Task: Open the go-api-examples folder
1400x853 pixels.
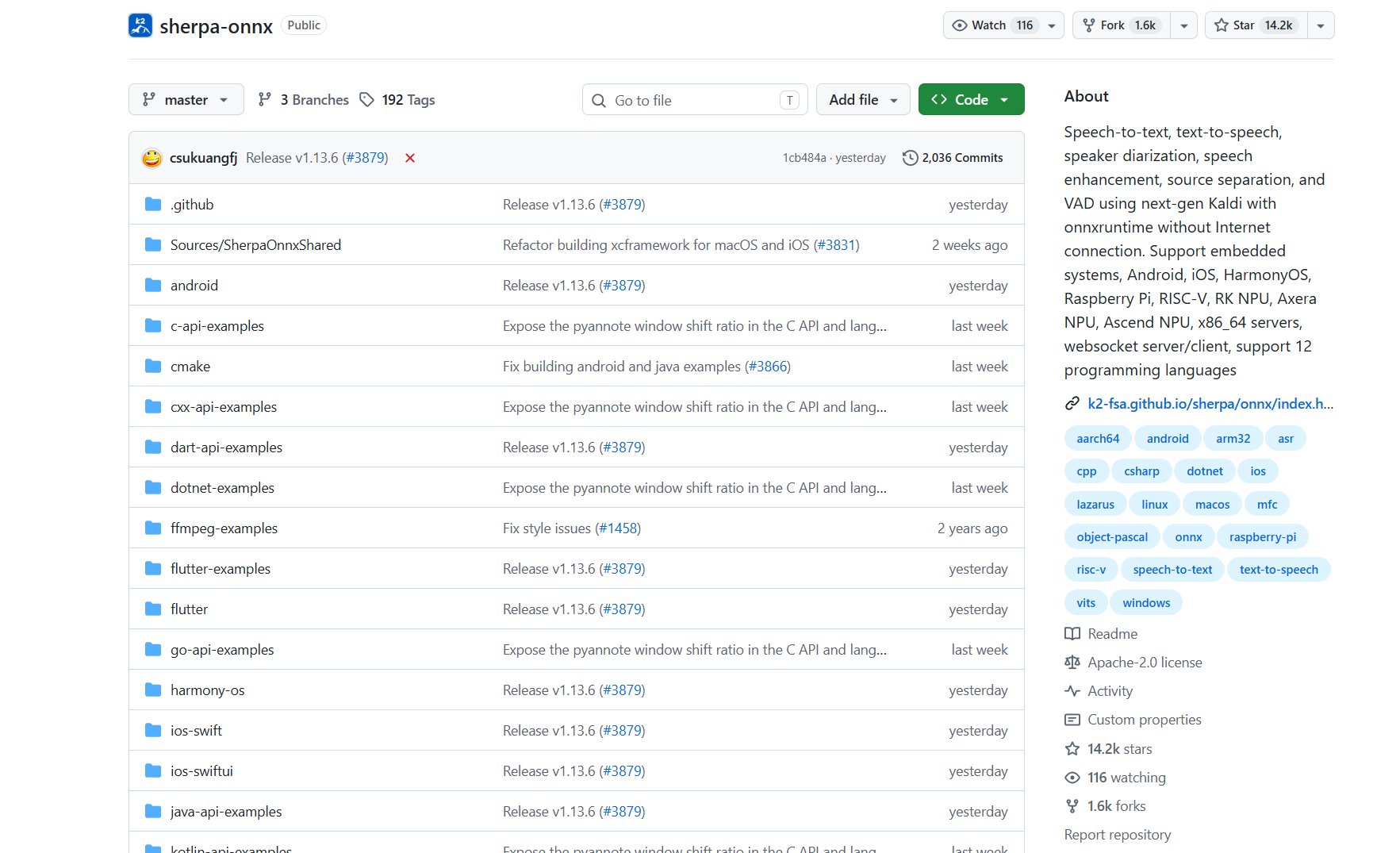Action: pyautogui.click(x=222, y=650)
